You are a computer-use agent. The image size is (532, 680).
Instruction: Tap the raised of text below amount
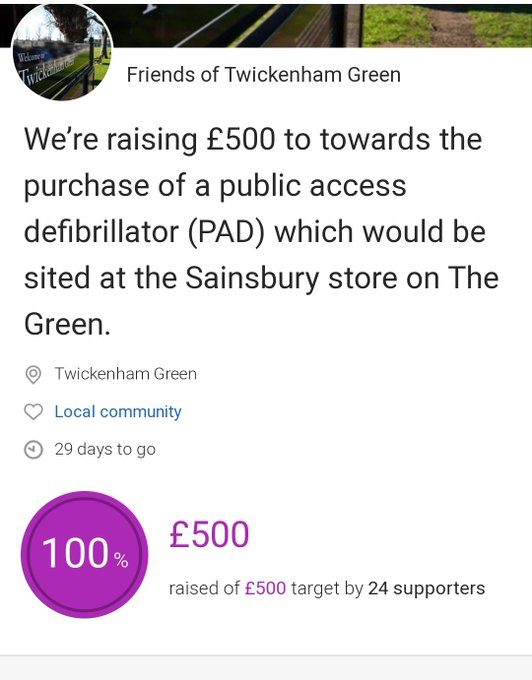[x=204, y=588]
